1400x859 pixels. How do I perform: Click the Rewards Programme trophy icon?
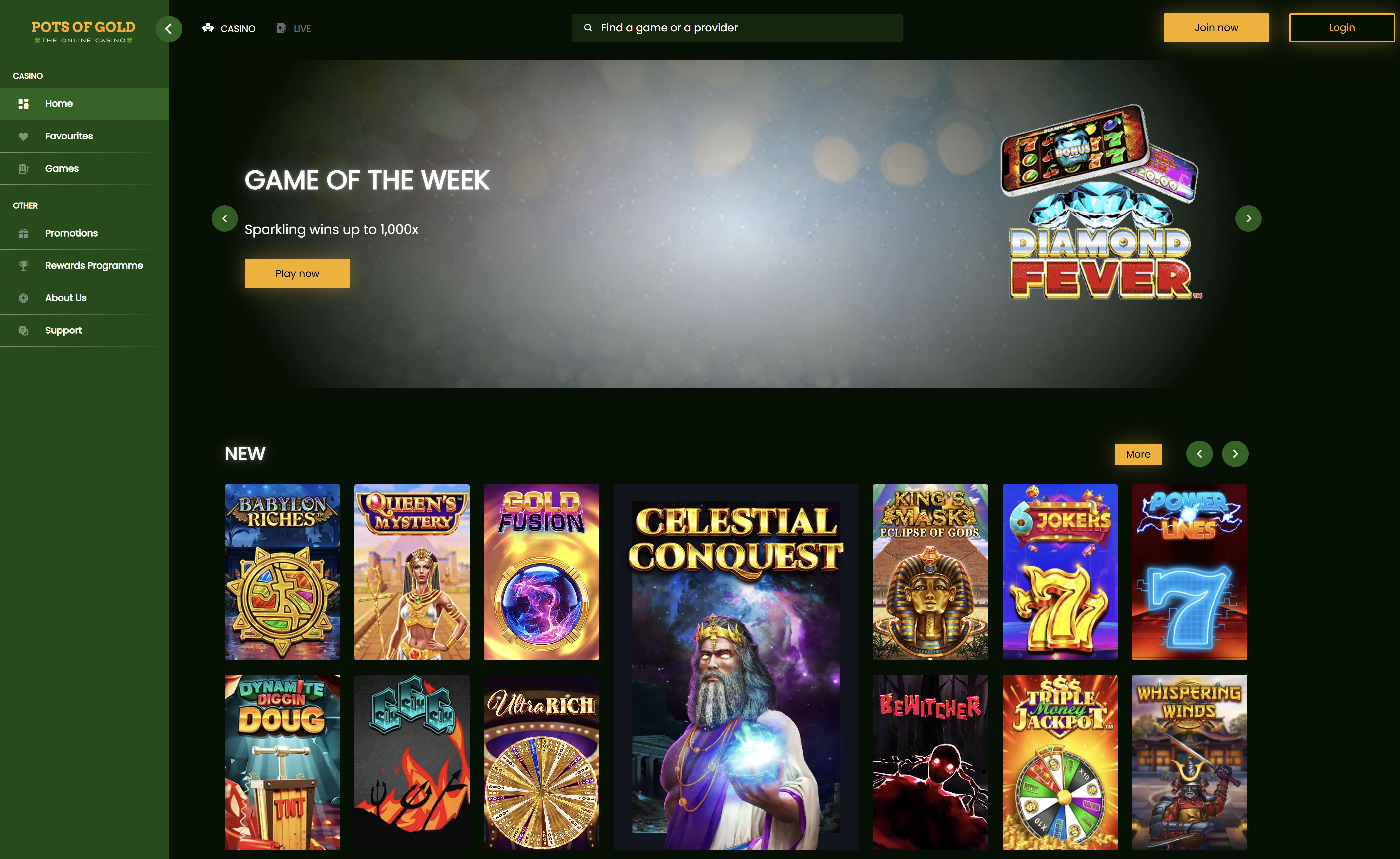click(23, 266)
